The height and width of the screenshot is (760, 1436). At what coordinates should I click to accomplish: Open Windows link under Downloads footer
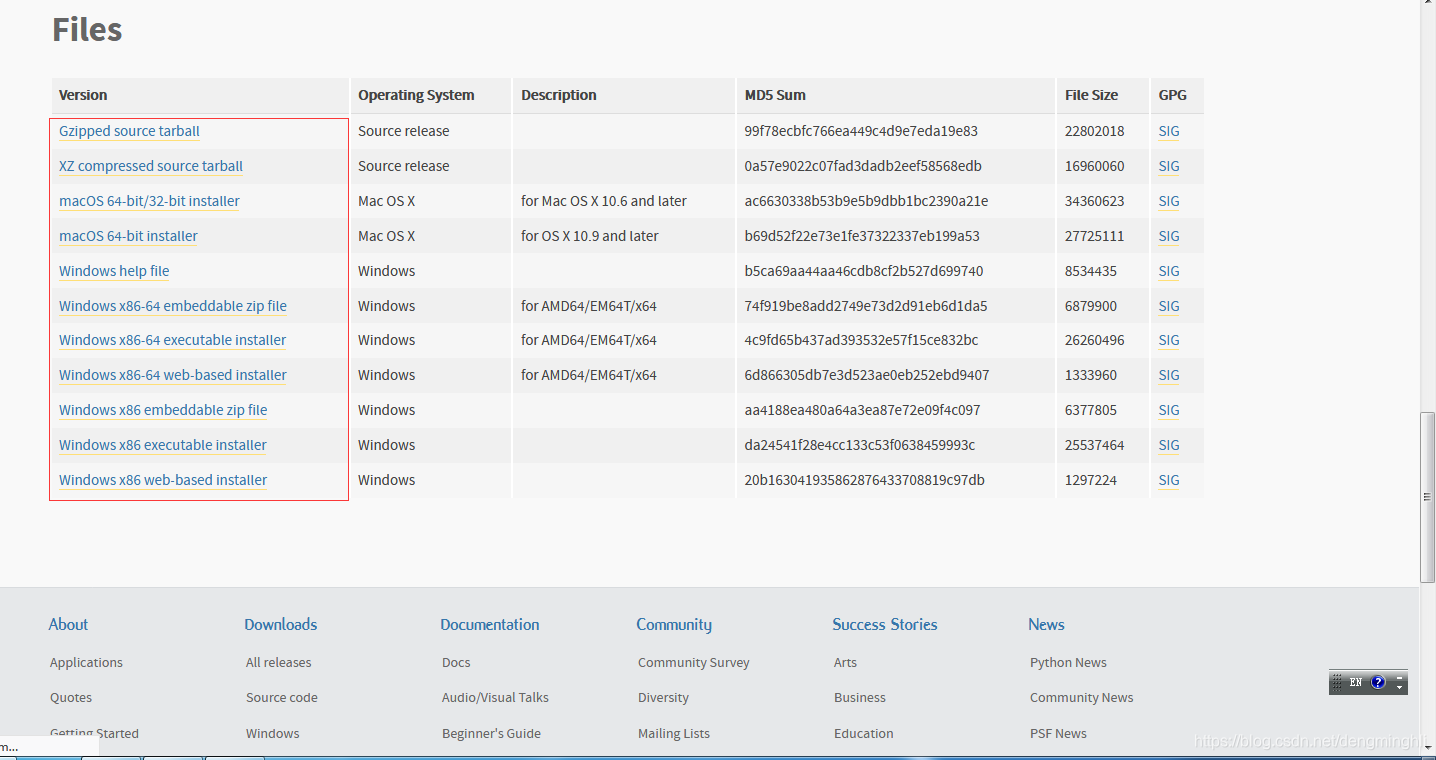point(273,733)
